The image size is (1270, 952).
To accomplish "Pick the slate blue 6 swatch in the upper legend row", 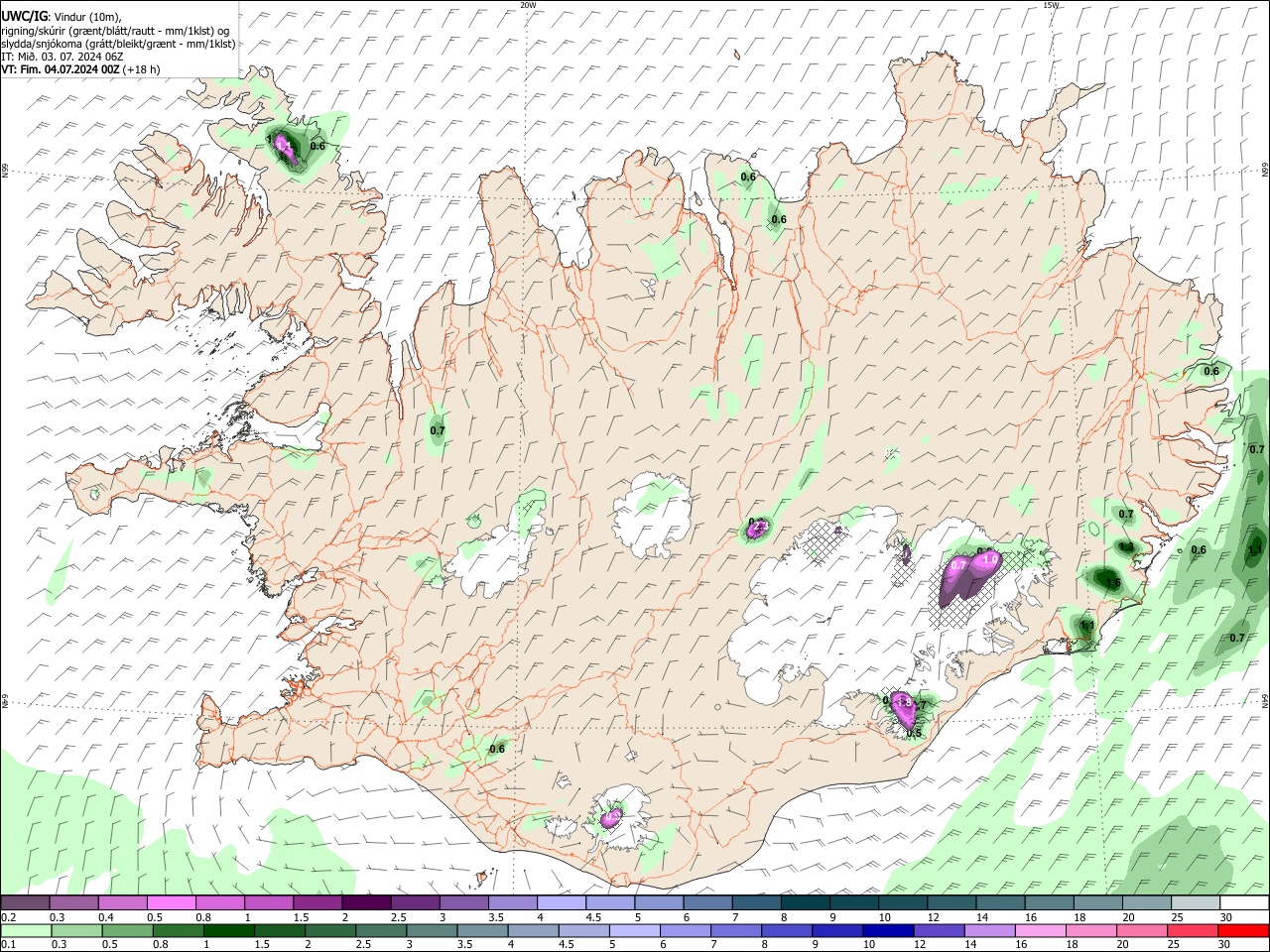I will (x=707, y=903).
